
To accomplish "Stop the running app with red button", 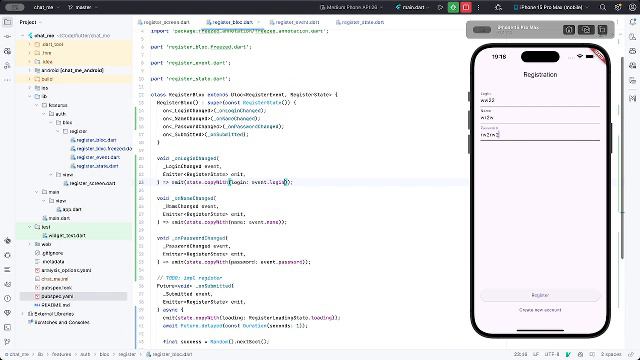I will click(x=466, y=7).
